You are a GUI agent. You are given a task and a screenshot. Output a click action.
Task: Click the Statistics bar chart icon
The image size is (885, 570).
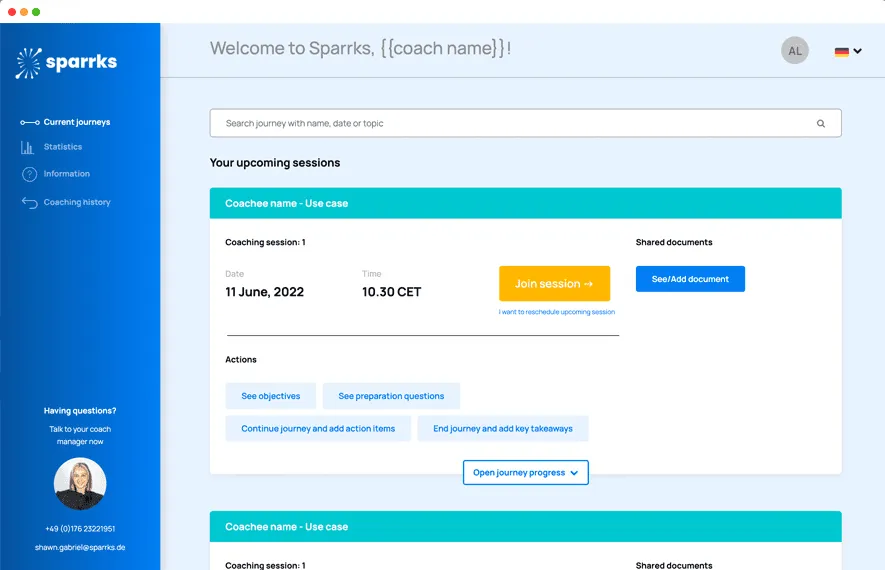[28, 148]
